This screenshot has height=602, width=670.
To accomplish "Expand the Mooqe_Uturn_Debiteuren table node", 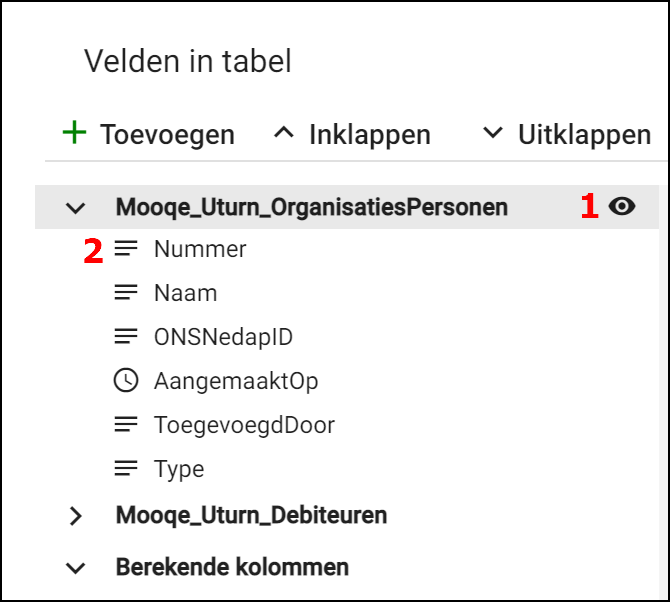I will pos(76,516).
